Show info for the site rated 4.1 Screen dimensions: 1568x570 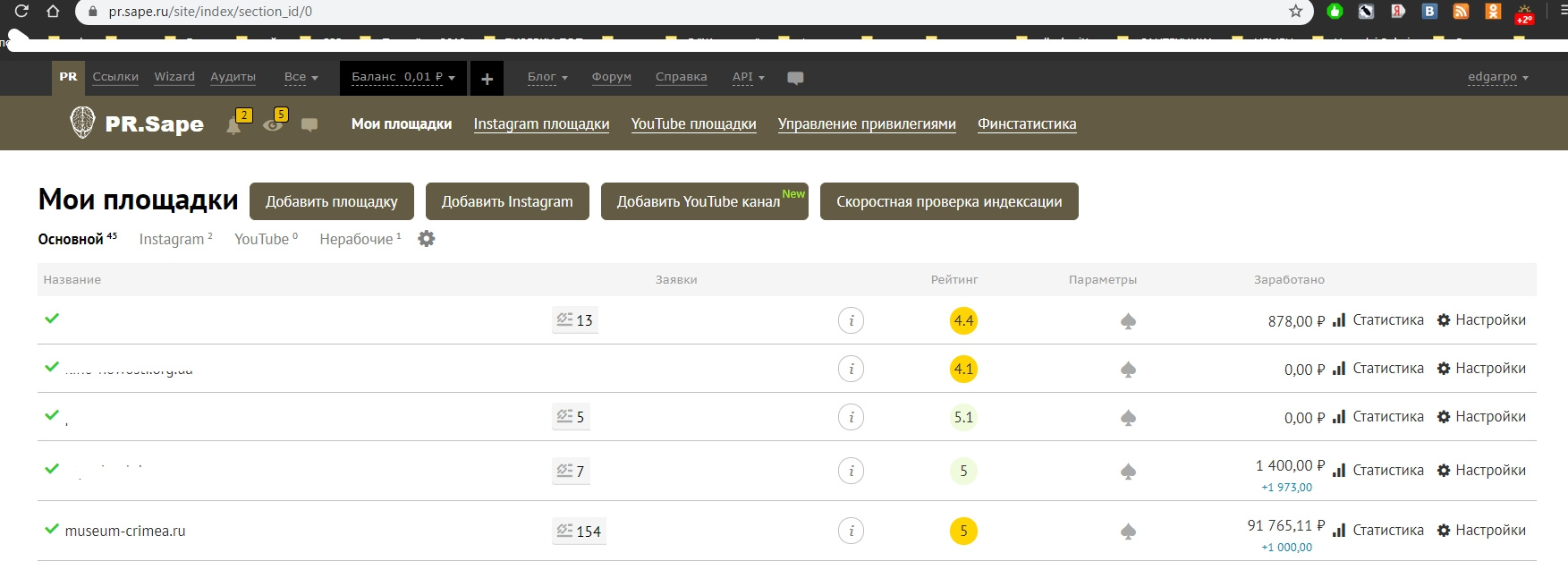tap(852, 369)
